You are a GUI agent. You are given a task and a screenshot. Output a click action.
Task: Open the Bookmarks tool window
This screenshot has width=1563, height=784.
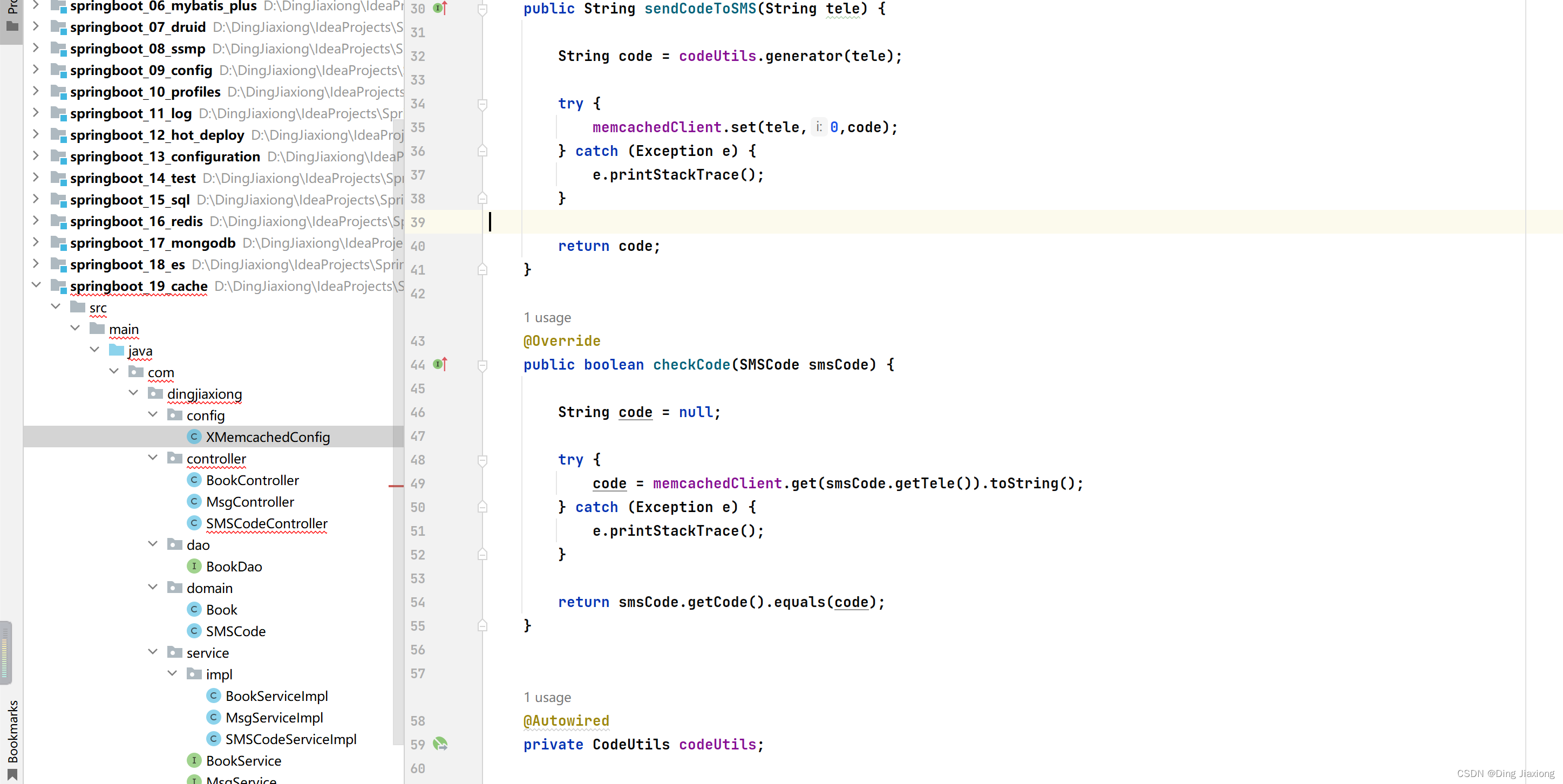pos(12,739)
